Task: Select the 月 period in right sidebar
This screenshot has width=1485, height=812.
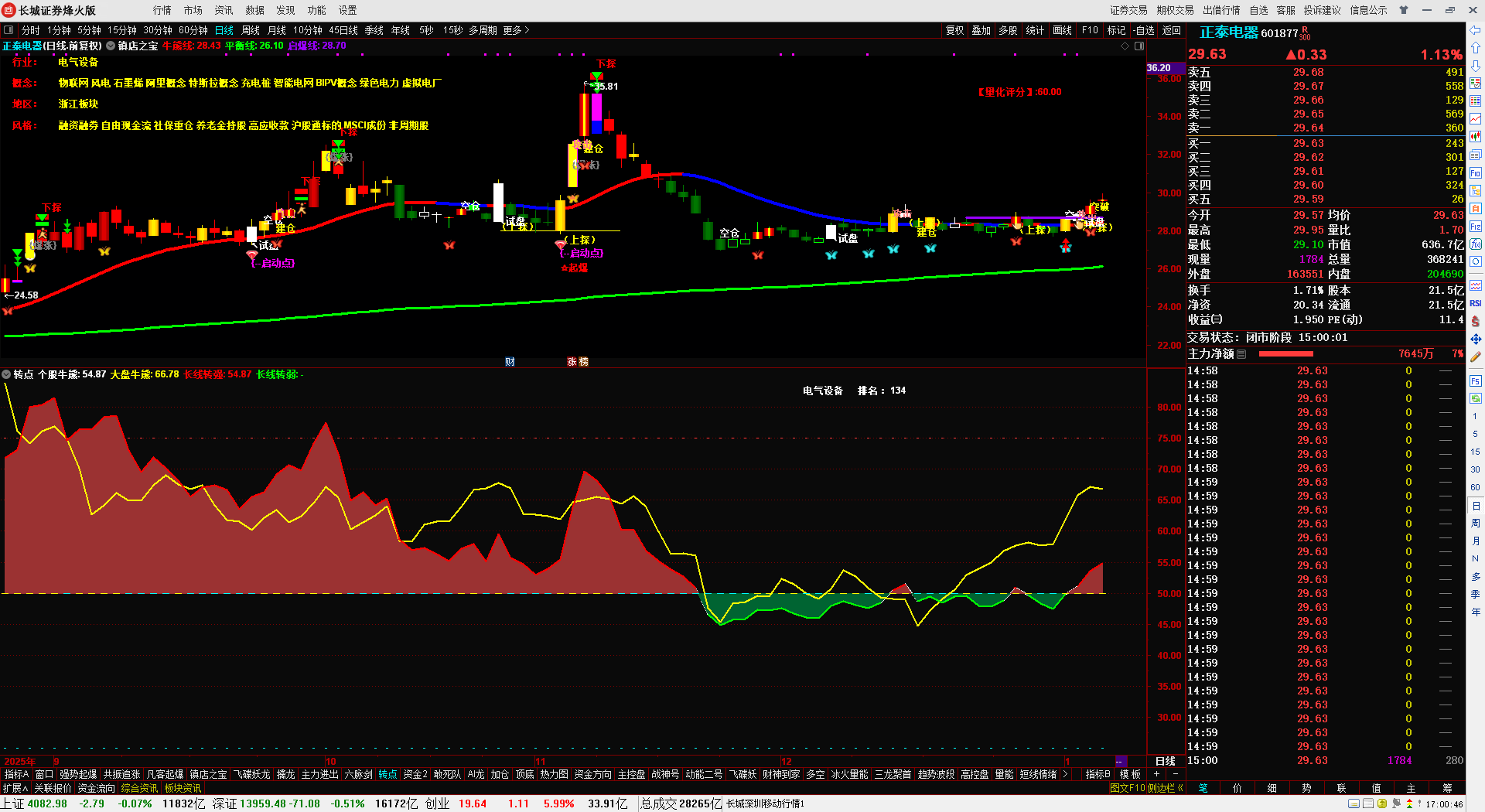Action: click(x=1476, y=541)
